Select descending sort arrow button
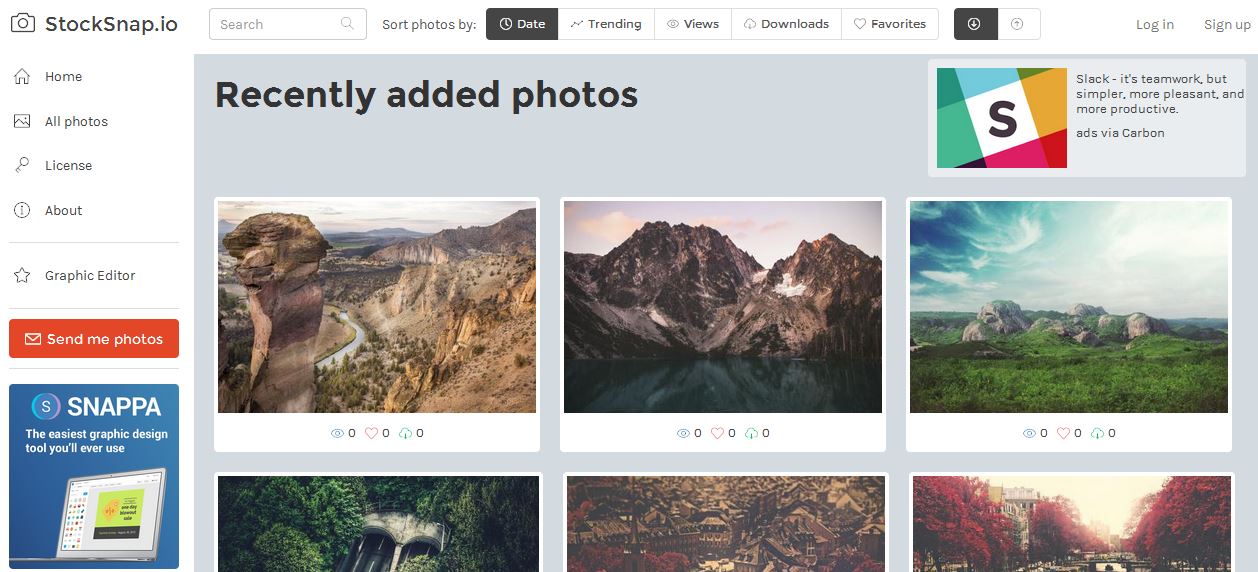The height and width of the screenshot is (572, 1258). click(x=975, y=24)
